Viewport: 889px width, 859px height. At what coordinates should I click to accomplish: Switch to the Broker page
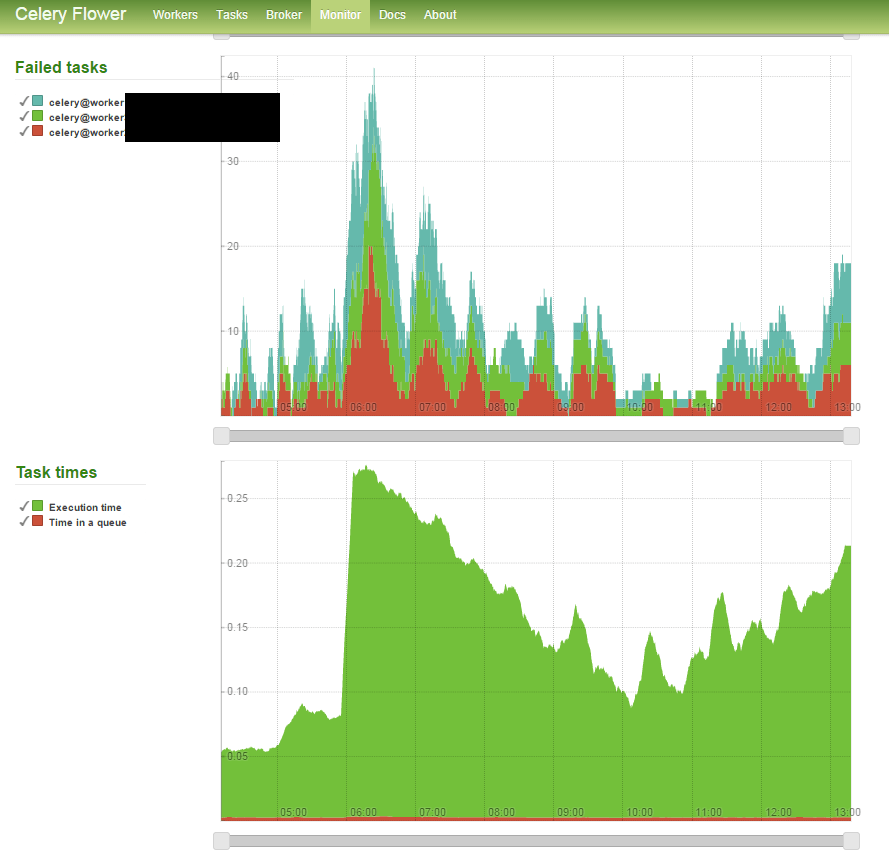pos(283,15)
